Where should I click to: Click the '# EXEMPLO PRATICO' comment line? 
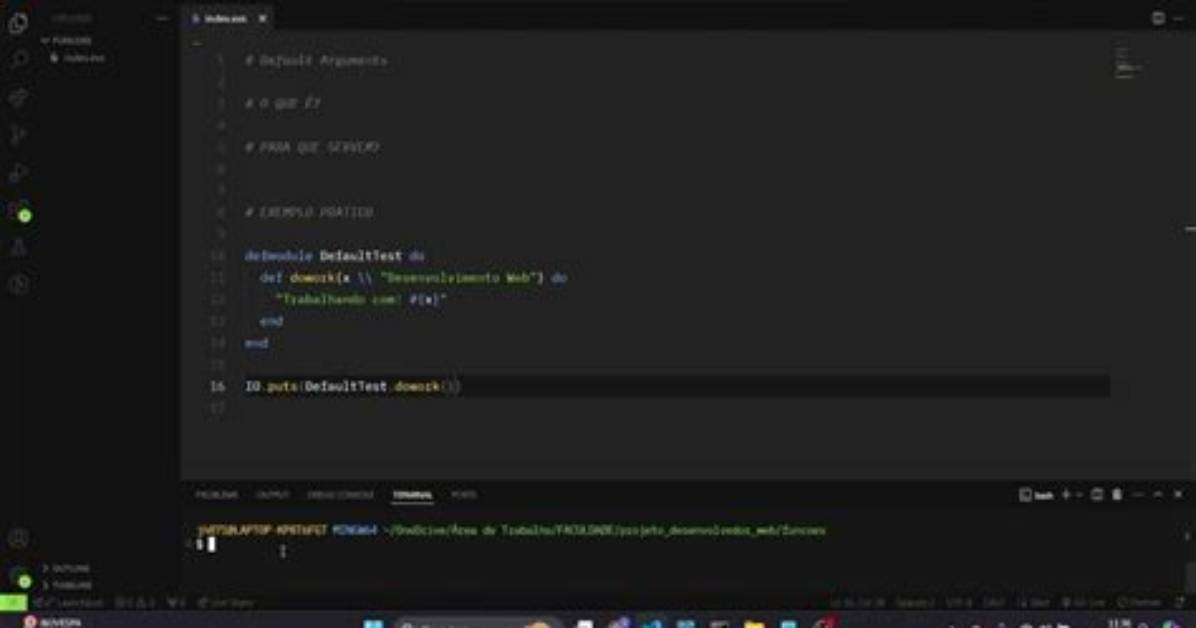point(309,212)
